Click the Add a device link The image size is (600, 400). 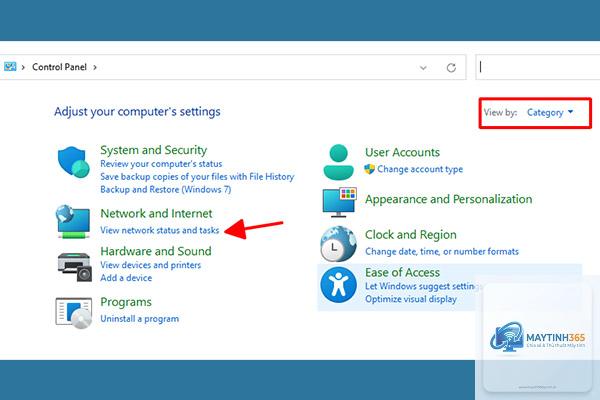[x=126, y=278]
